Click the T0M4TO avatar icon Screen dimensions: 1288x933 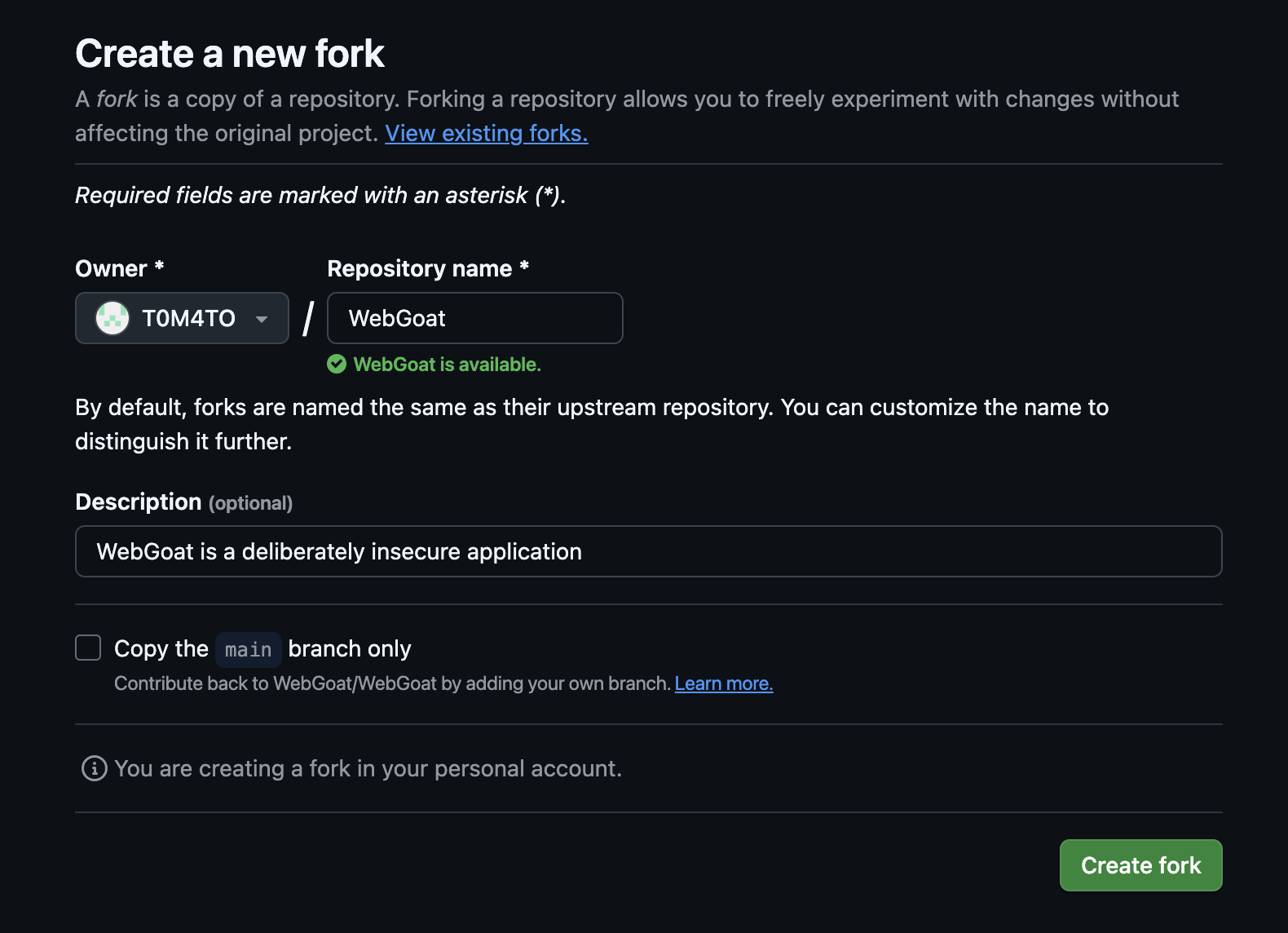[x=112, y=318]
